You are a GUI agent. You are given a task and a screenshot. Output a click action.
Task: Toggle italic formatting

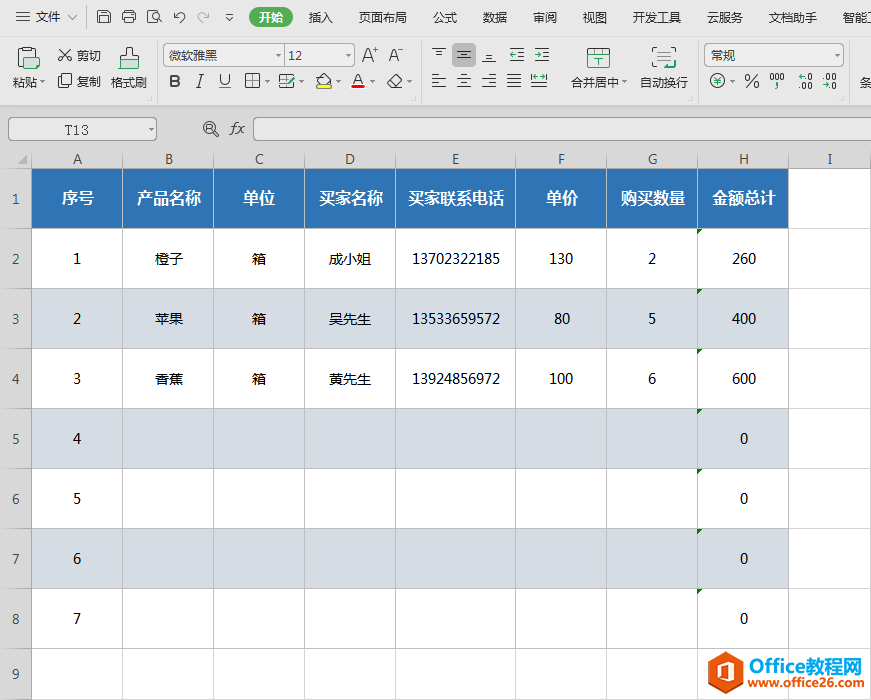coord(199,81)
